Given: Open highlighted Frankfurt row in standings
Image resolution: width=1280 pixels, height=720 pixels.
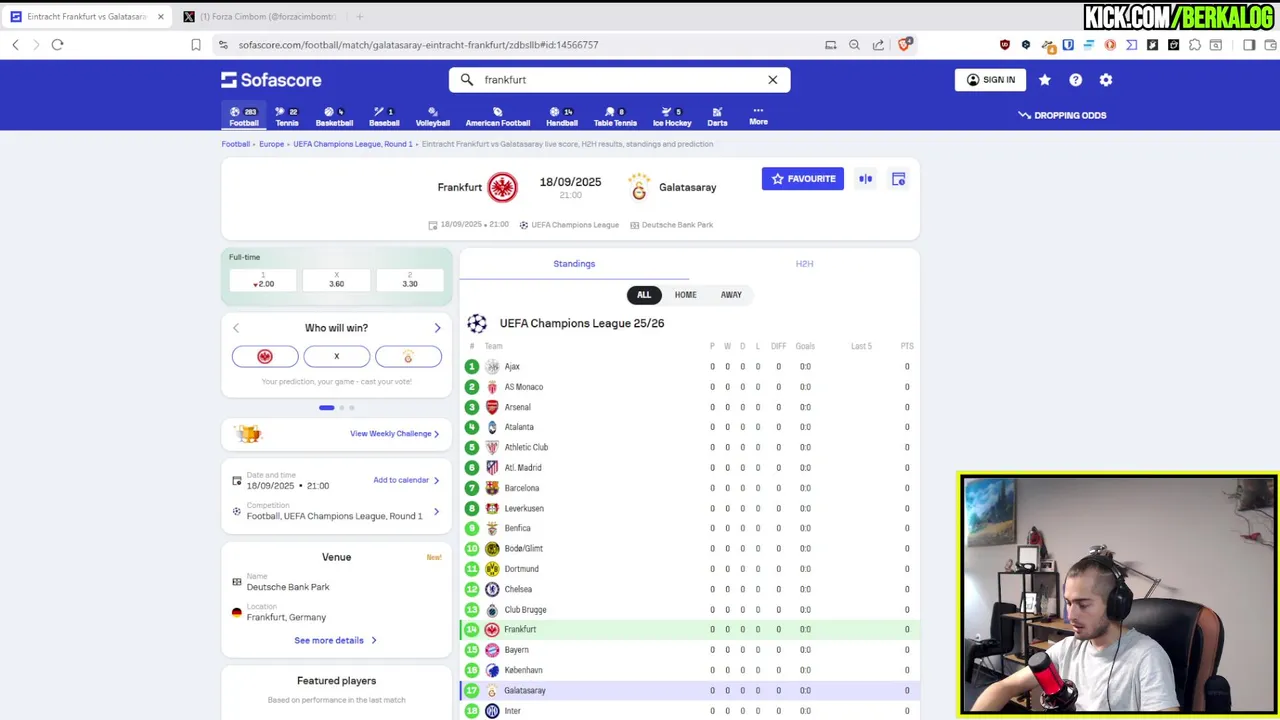Looking at the screenshot, I should pyautogui.click(x=689, y=629).
